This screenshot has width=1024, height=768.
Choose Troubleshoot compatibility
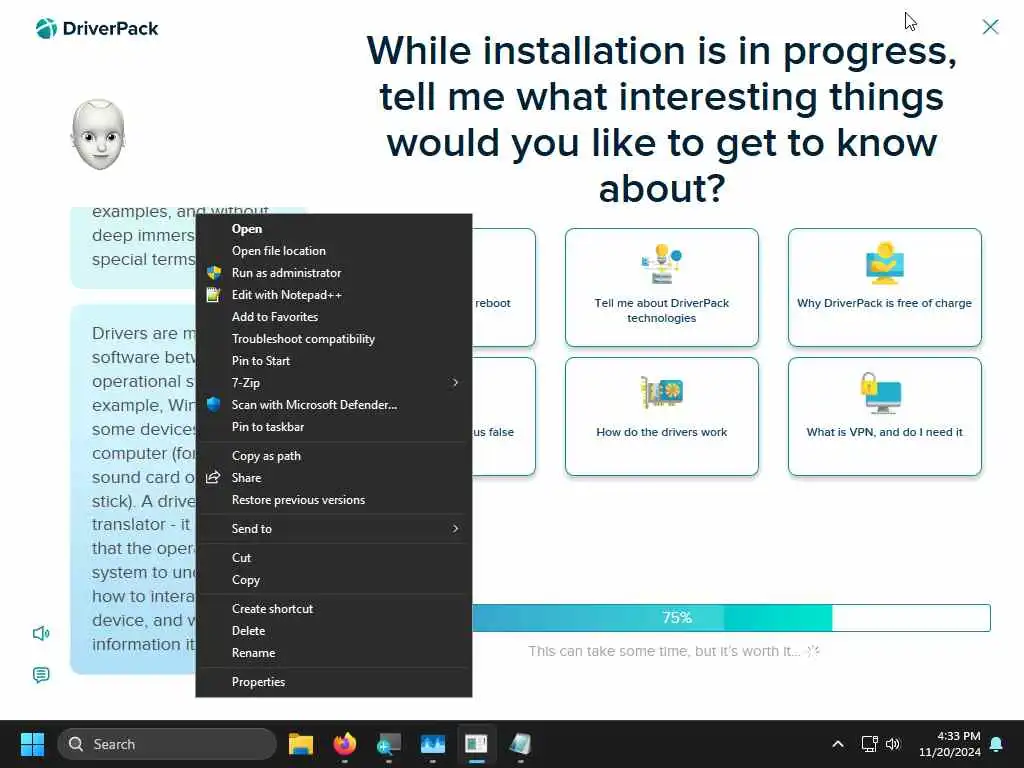click(334, 339)
